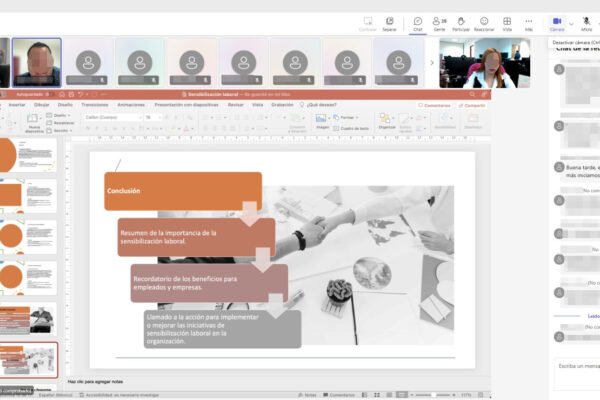Open the Vista ribbon tab in PowerPoint

[x=258, y=105]
